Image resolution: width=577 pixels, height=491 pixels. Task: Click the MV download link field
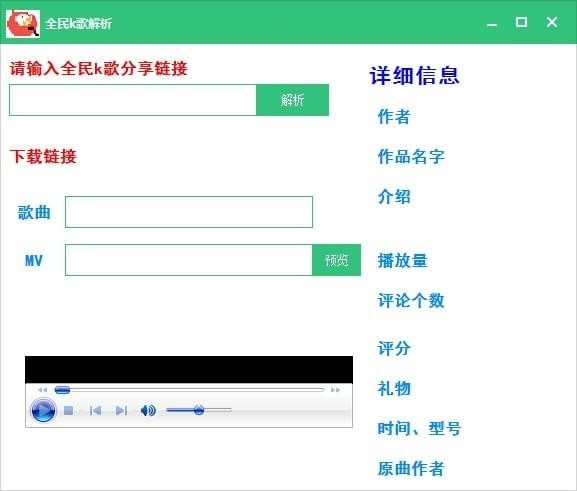tap(189, 260)
